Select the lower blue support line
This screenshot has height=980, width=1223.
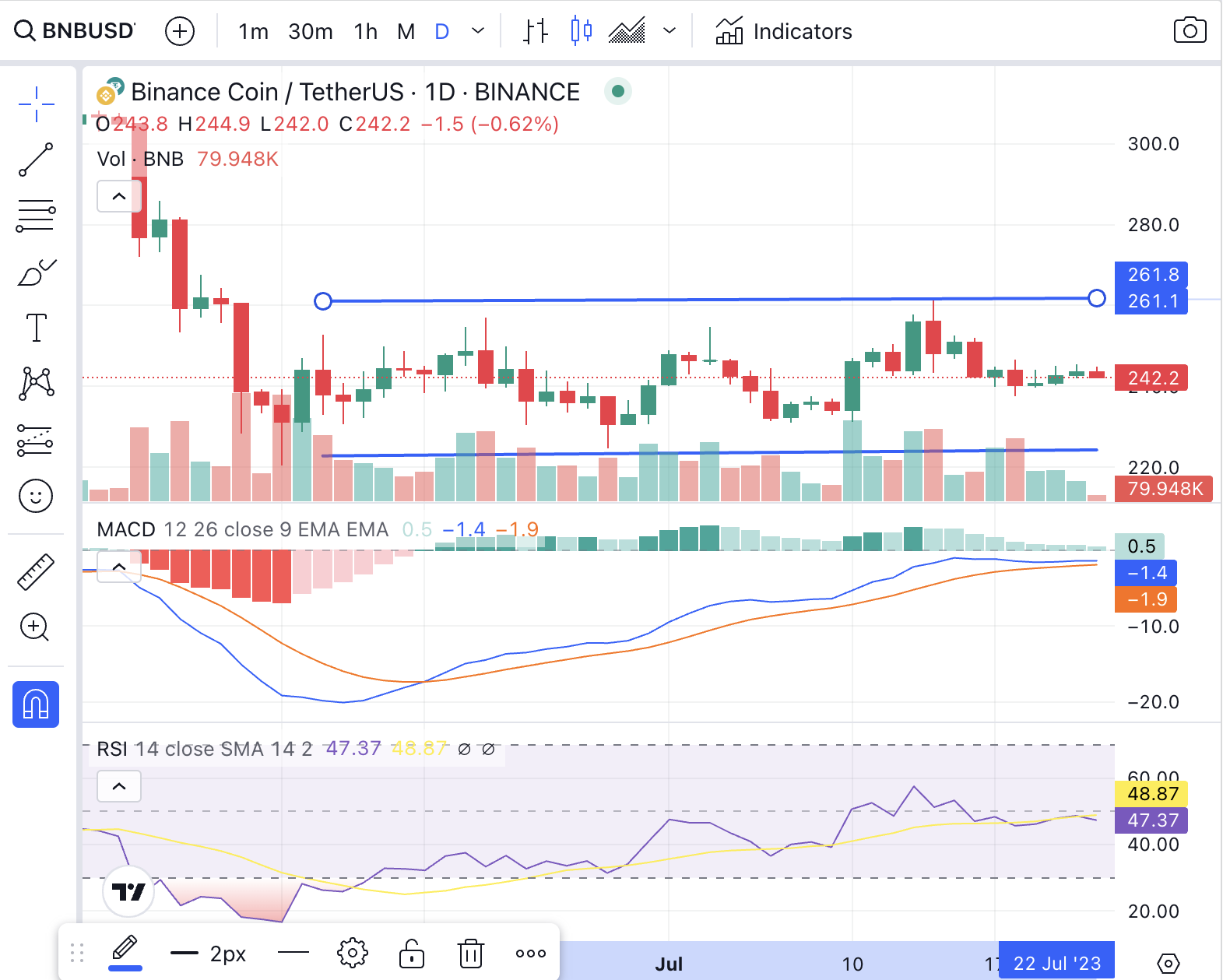[x=709, y=452]
